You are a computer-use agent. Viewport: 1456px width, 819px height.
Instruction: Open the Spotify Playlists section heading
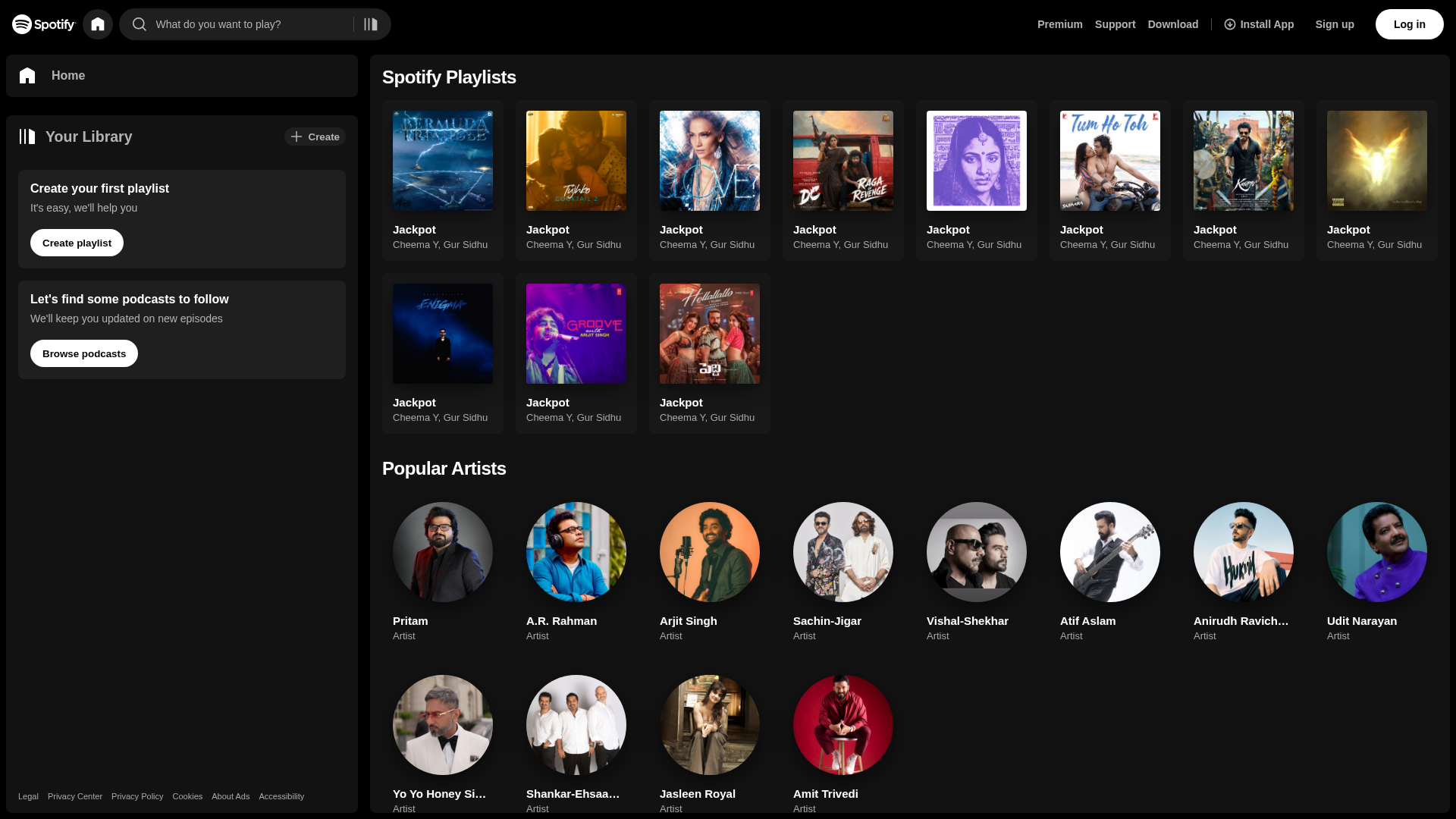tap(449, 77)
